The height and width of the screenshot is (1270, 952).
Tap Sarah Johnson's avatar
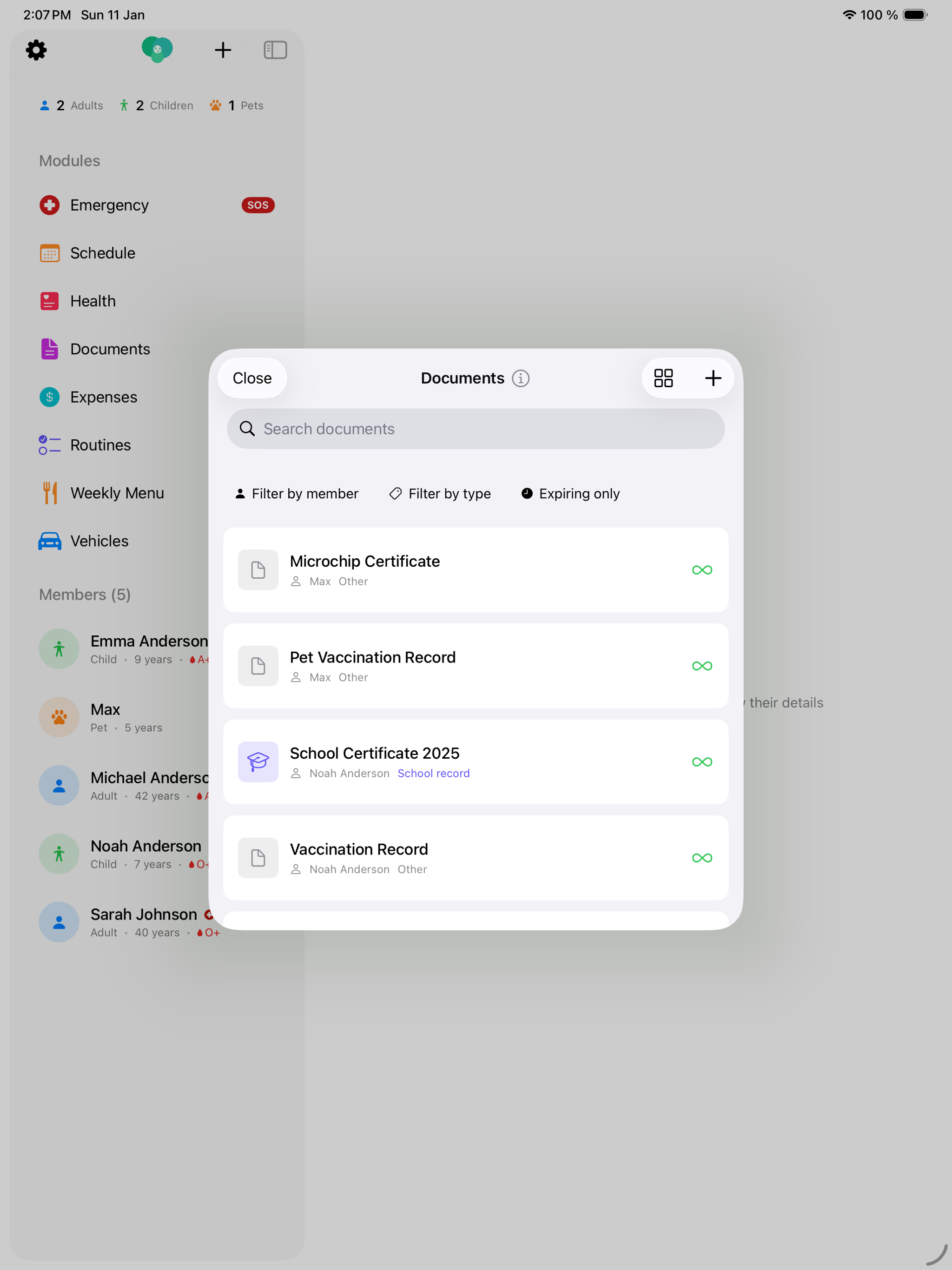click(x=59, y=922)
